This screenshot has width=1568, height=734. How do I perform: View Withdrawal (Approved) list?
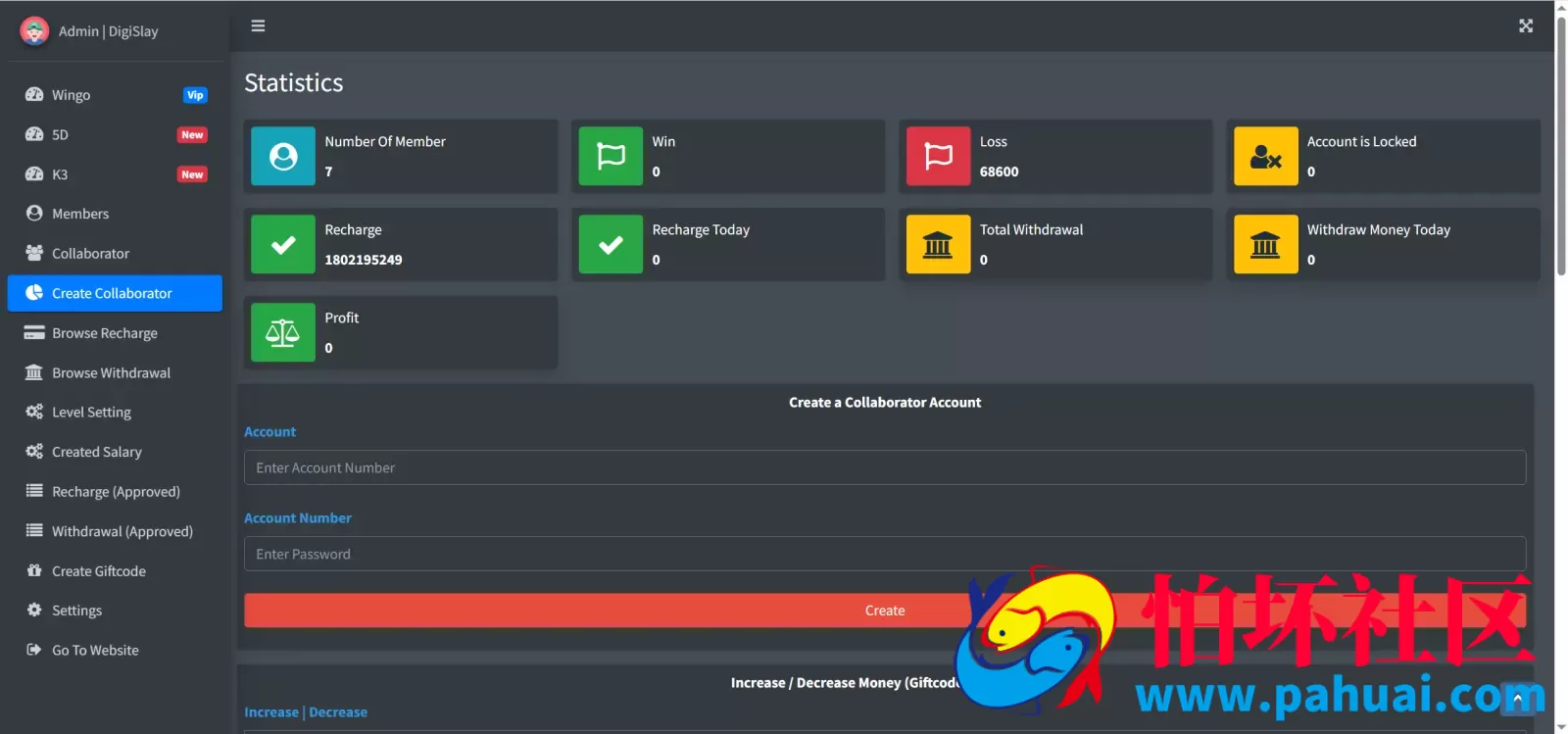[115, 531]
